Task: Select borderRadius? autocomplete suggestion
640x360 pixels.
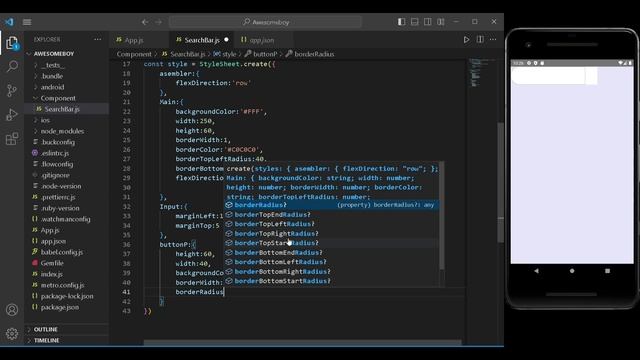Action: pyautogui.click(x=332, y=205)
